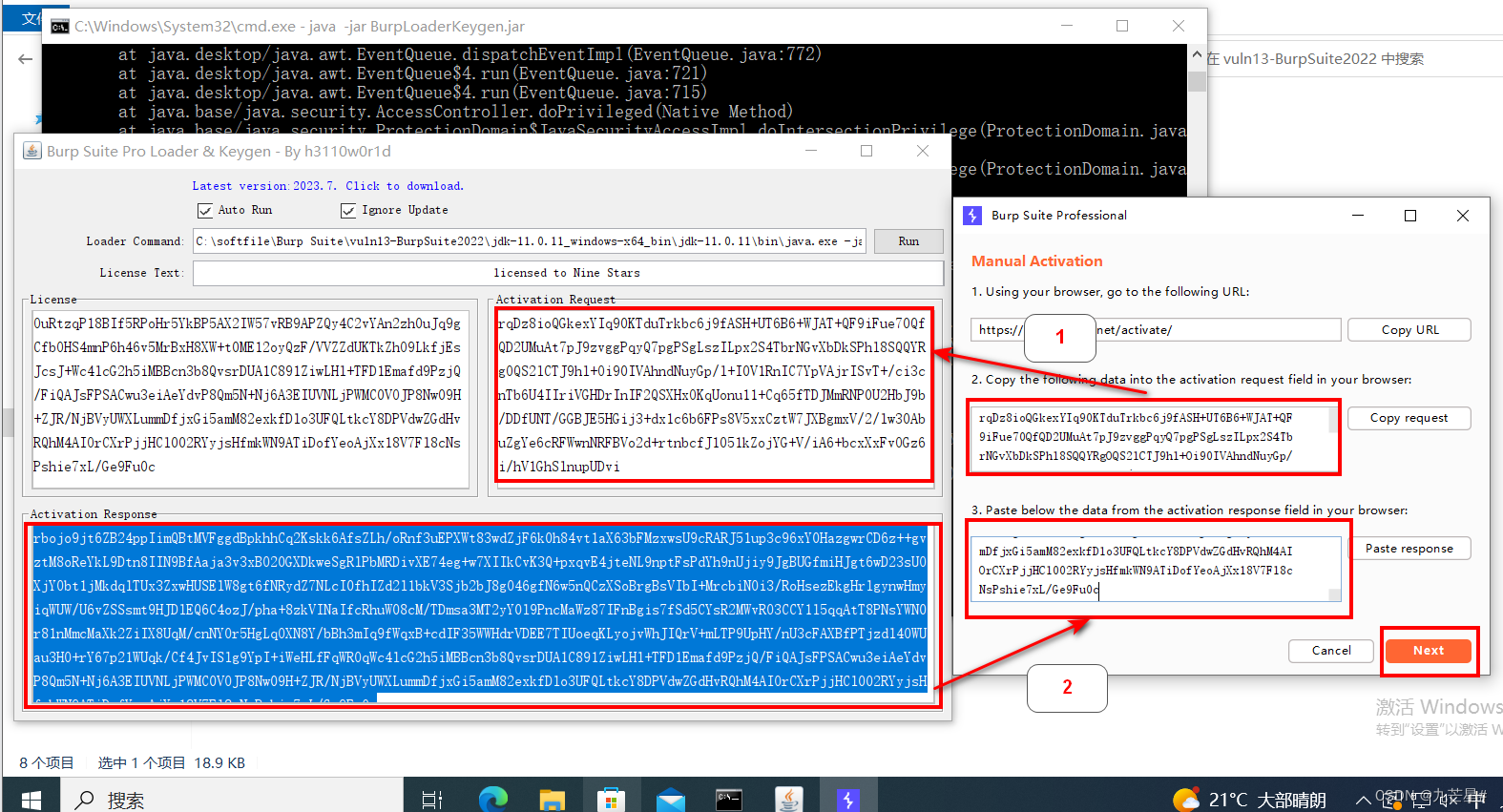Screen dimensions: 1503x812
Task: Click the Burp Suite Professional title bar icon
Action: (x=971, y=216)
